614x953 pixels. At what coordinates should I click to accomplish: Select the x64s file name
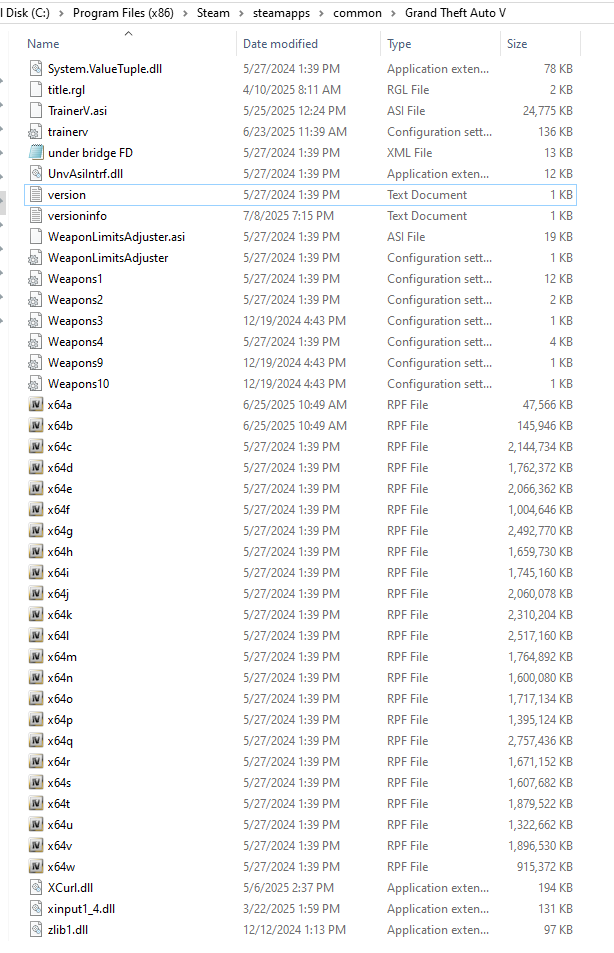60,783
